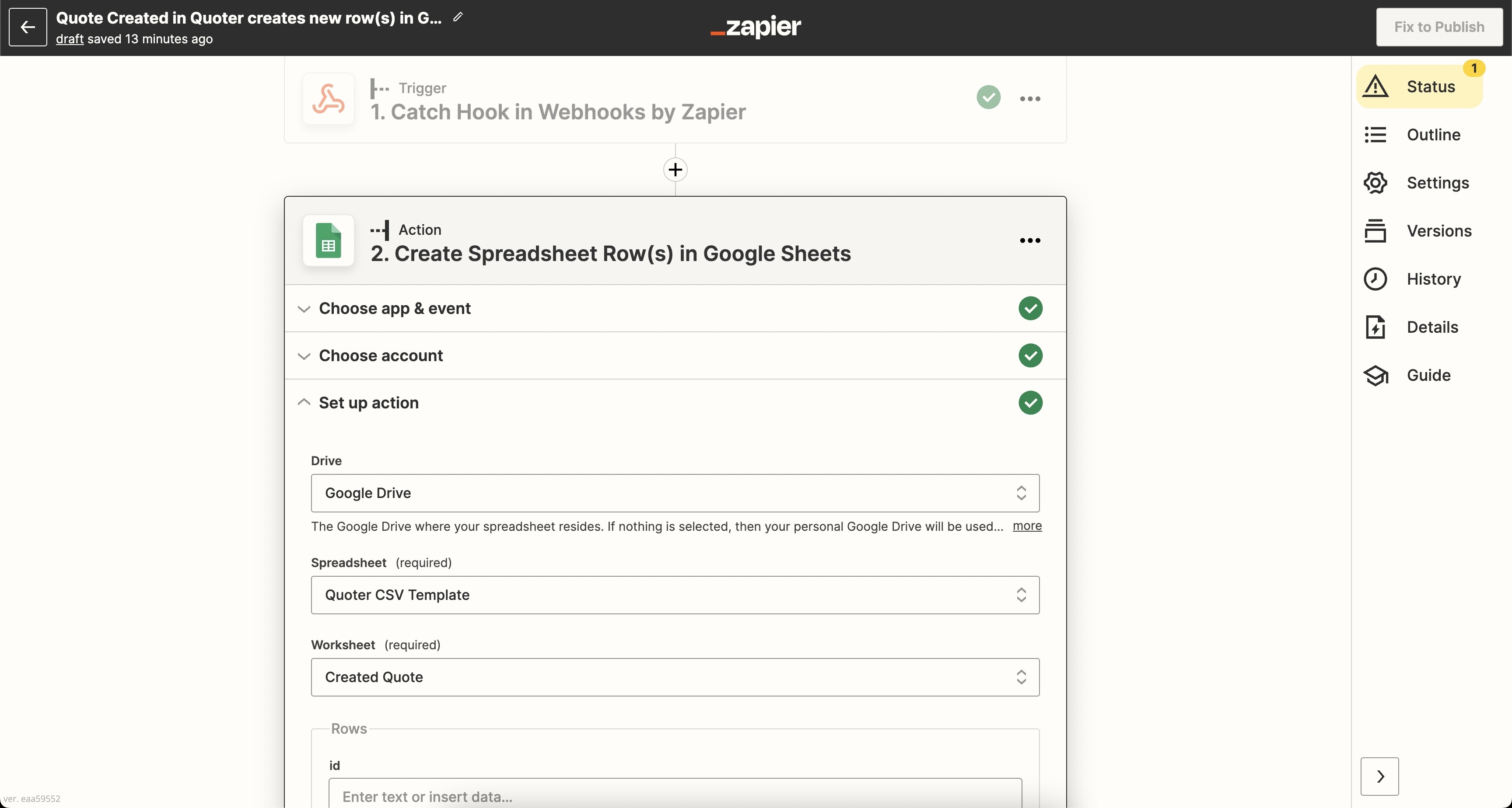The image size is (1512, 808).
Task: Click the Google Sheets app icon
Action: [x=328, y=240]
